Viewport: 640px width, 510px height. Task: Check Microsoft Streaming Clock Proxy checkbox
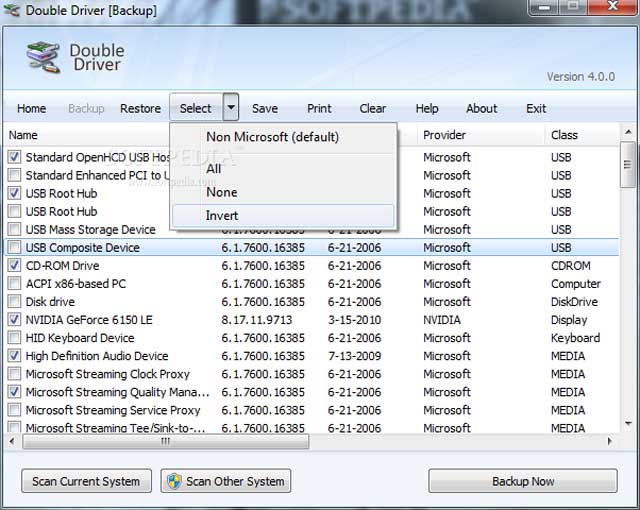(14, 374)
